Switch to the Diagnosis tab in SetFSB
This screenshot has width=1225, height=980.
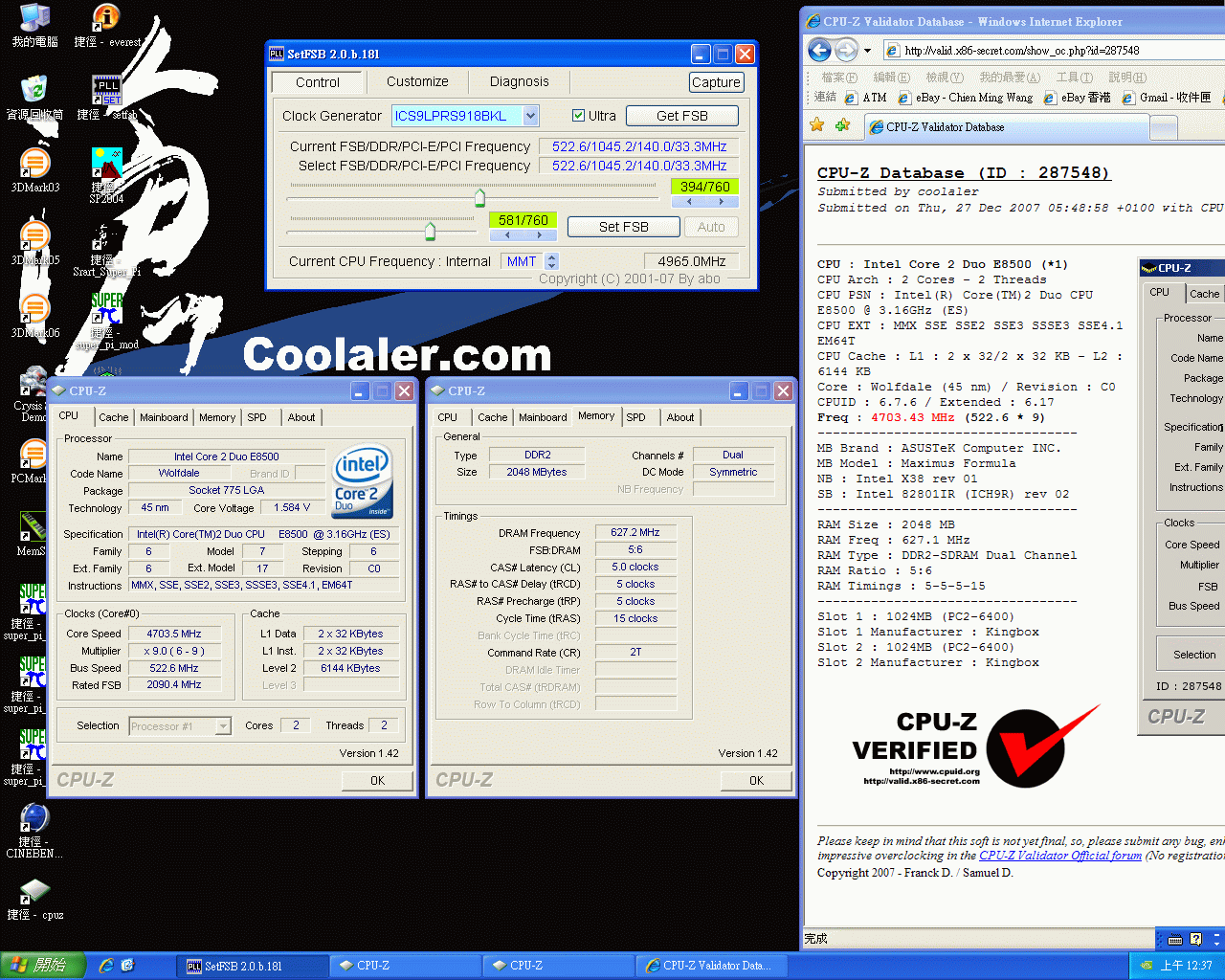[x=520, y=81]
